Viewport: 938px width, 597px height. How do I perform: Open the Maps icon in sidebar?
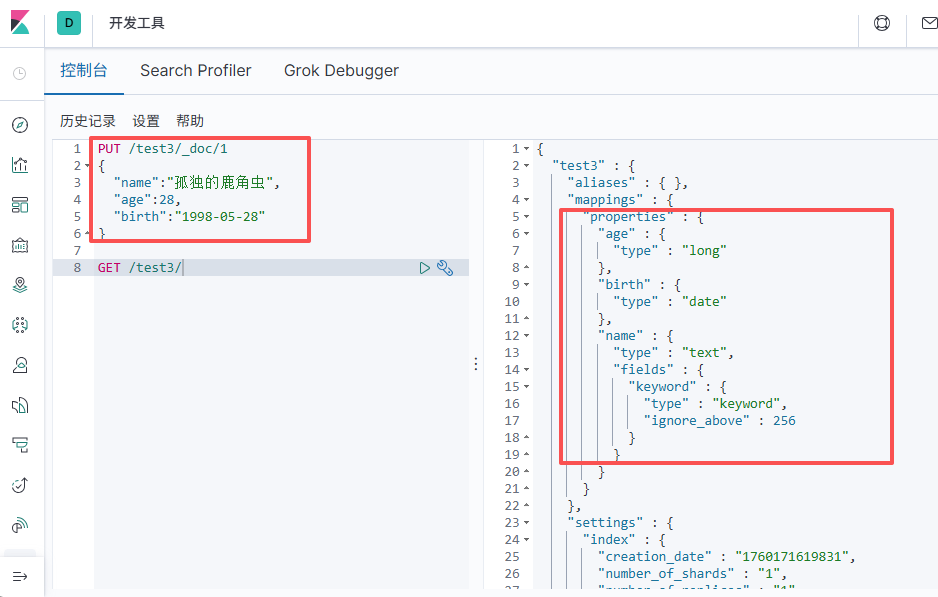point(20,285)
